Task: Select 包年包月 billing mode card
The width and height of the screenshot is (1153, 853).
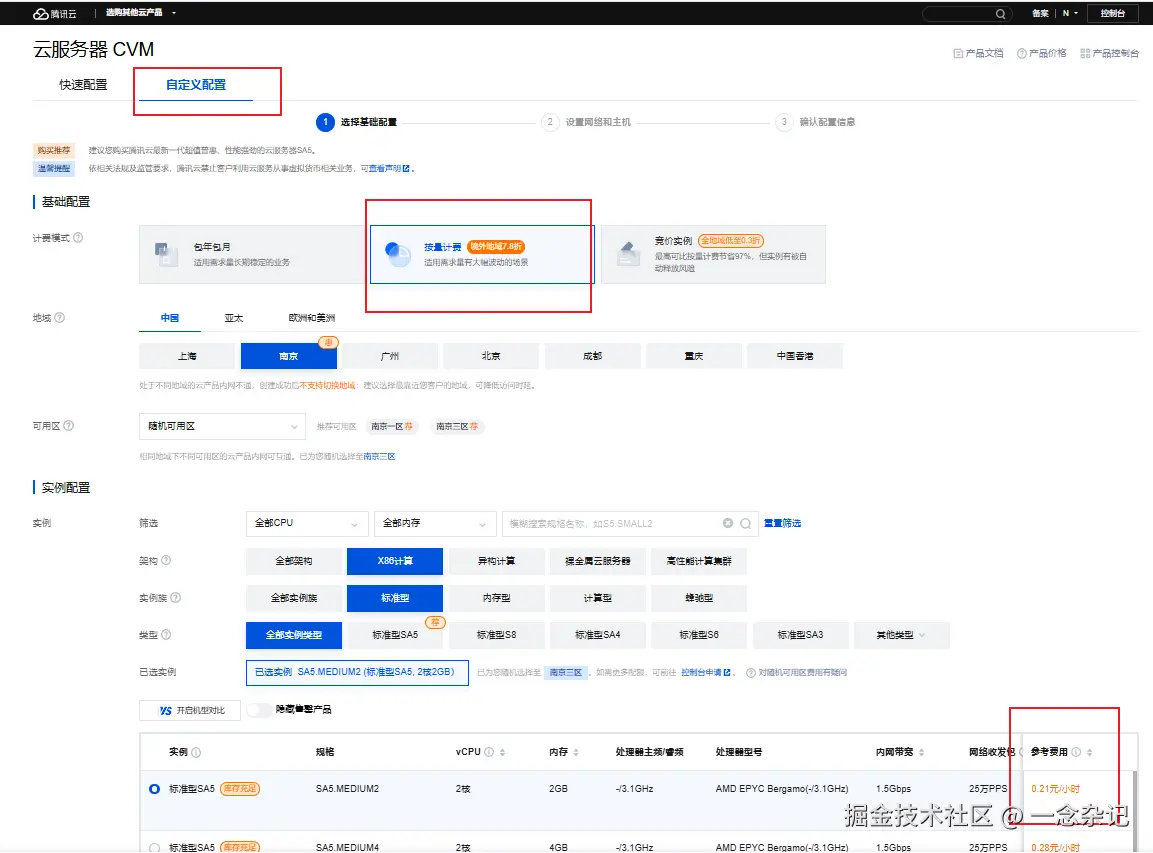Action: click(x=251, y=254)
